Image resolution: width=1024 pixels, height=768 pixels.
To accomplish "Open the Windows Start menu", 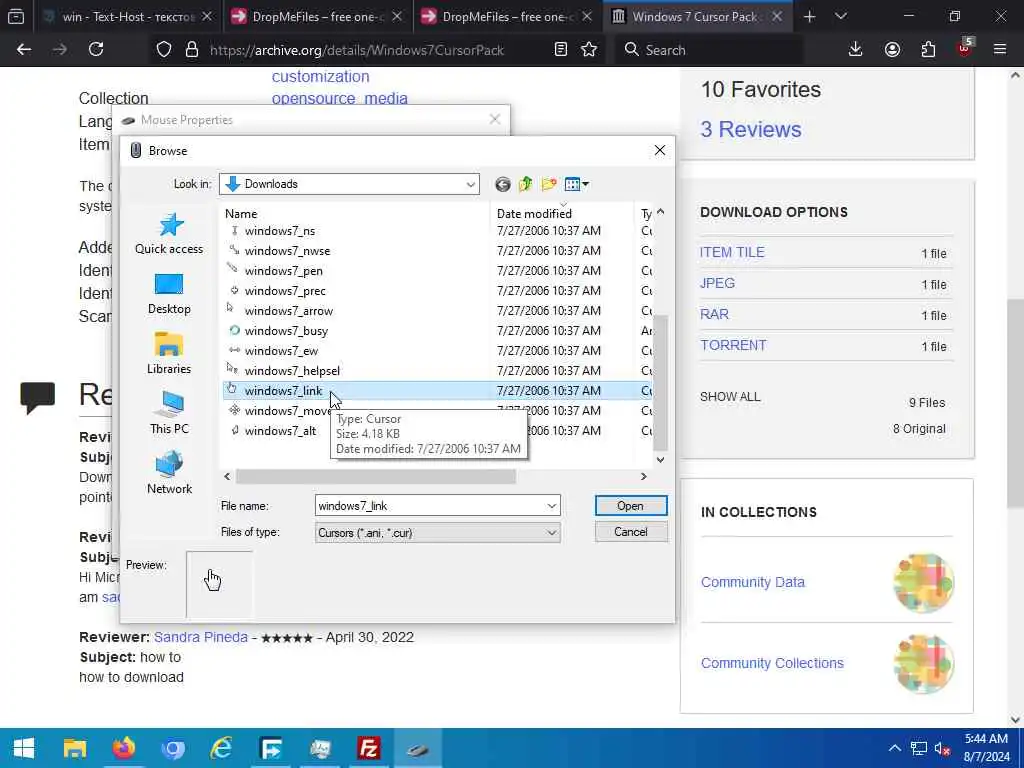I will [24, 748].
